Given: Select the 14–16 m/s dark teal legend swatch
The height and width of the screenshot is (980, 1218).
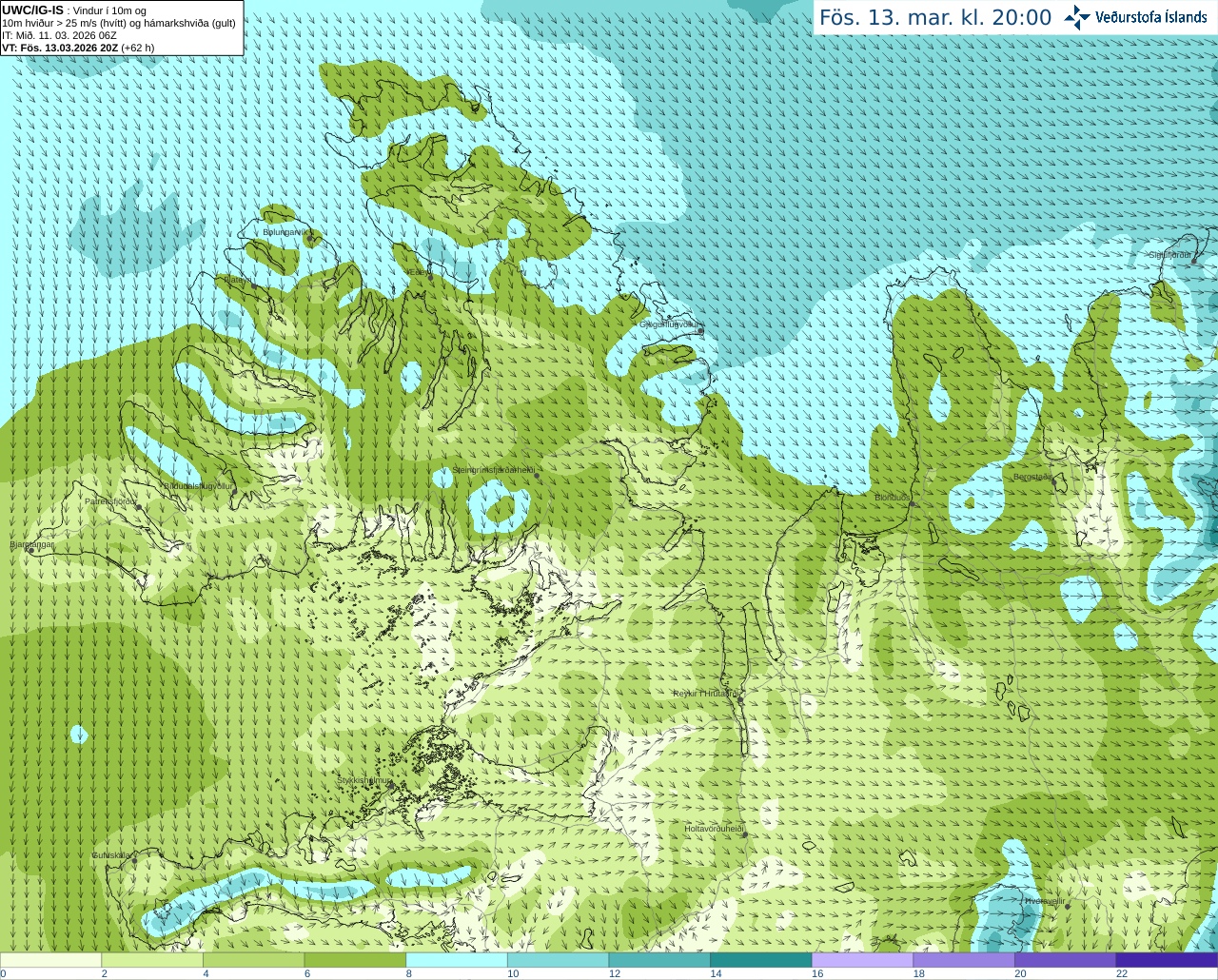Looking at the screenshot, I should (x=761, y=960).
